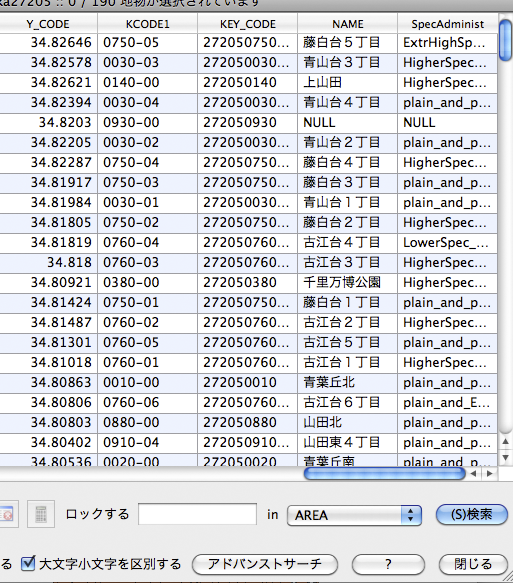
Task: Open アドバンストサーチ advanced search
Action: click(x=265, y=564)
